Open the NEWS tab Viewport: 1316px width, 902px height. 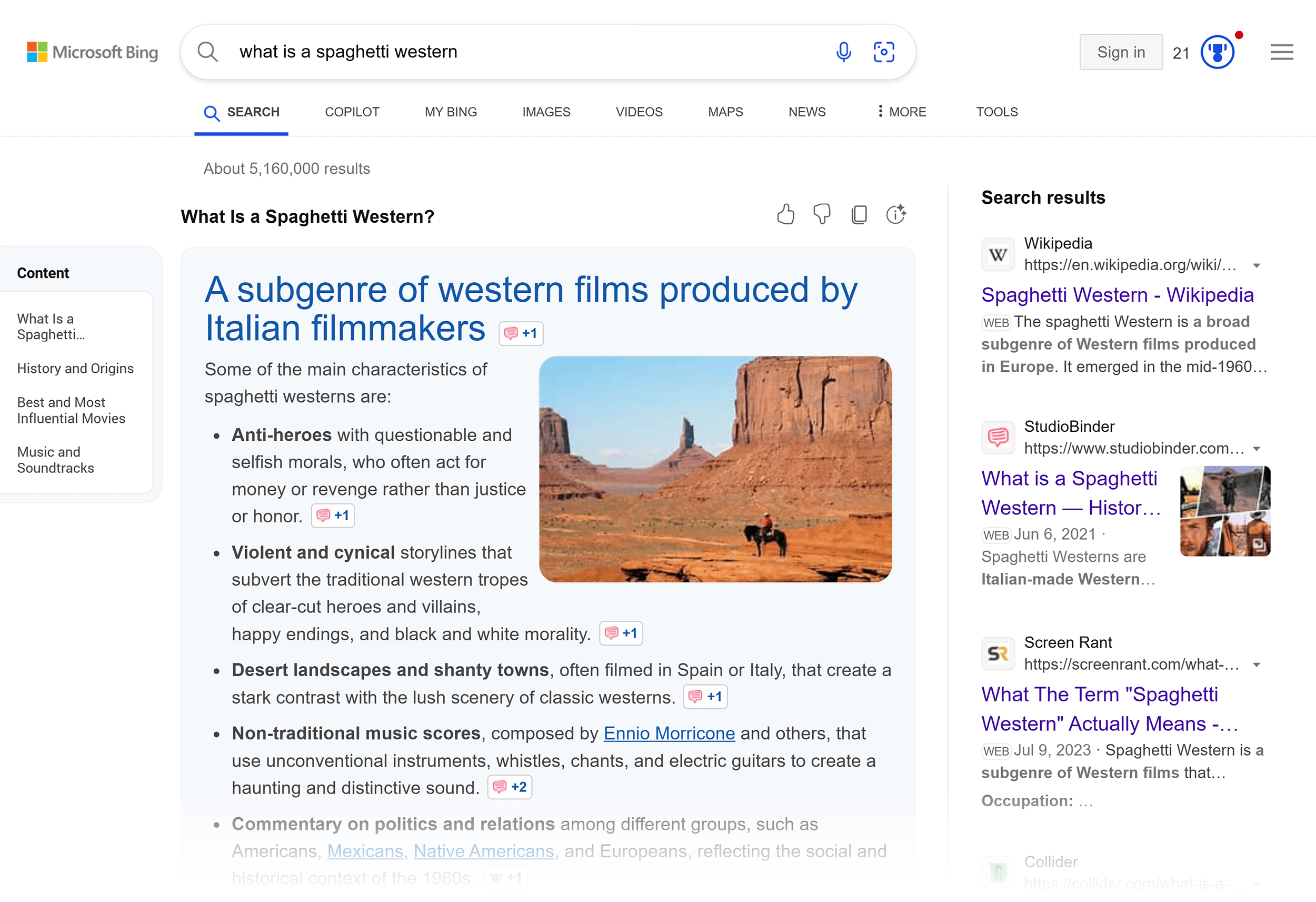tap(806, 112)
